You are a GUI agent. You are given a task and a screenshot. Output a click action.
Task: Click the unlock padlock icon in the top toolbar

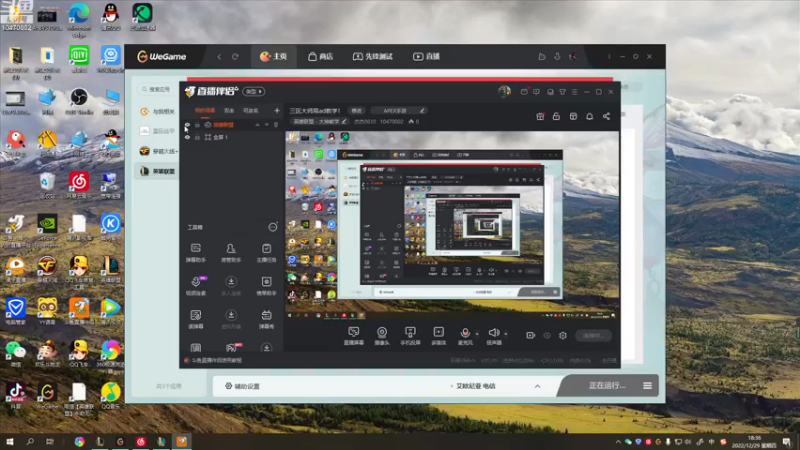(556, 116)
